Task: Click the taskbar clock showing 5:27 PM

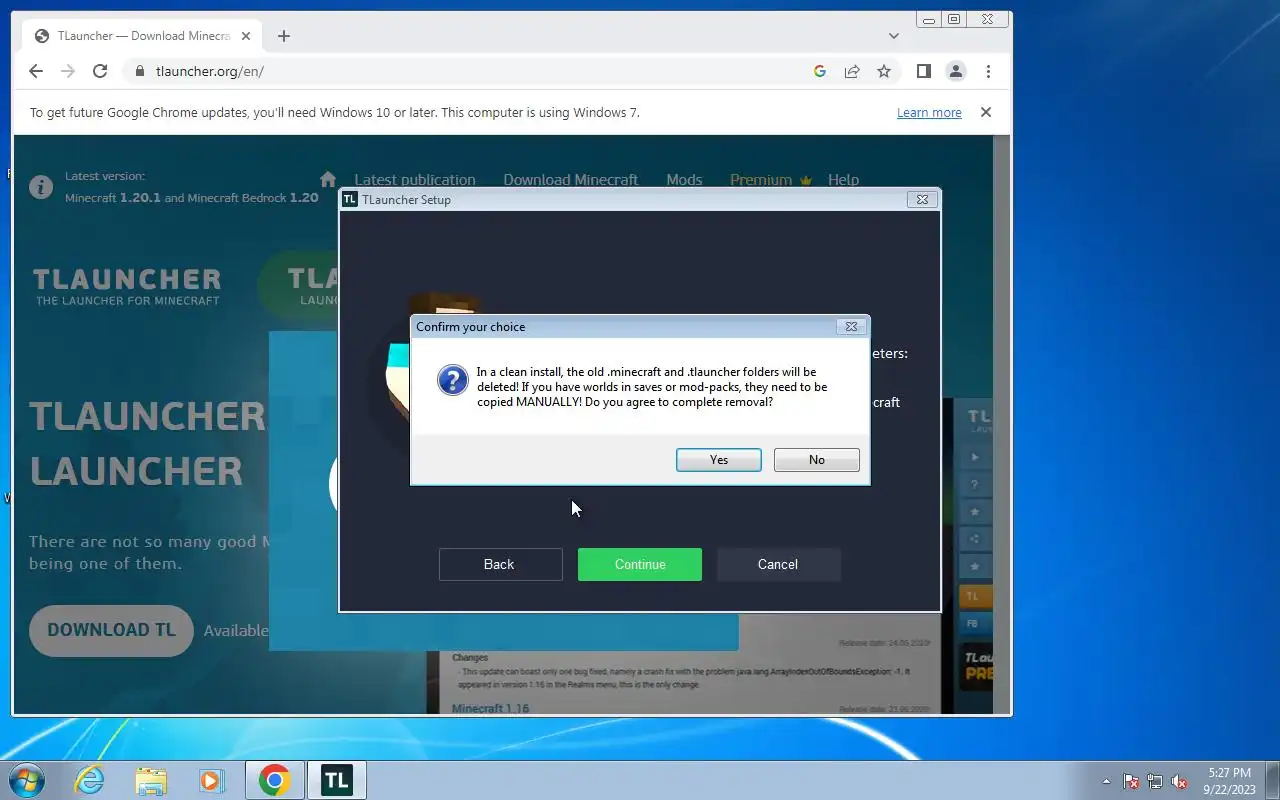Action: pyautogui.click(x=1229, y=781)
